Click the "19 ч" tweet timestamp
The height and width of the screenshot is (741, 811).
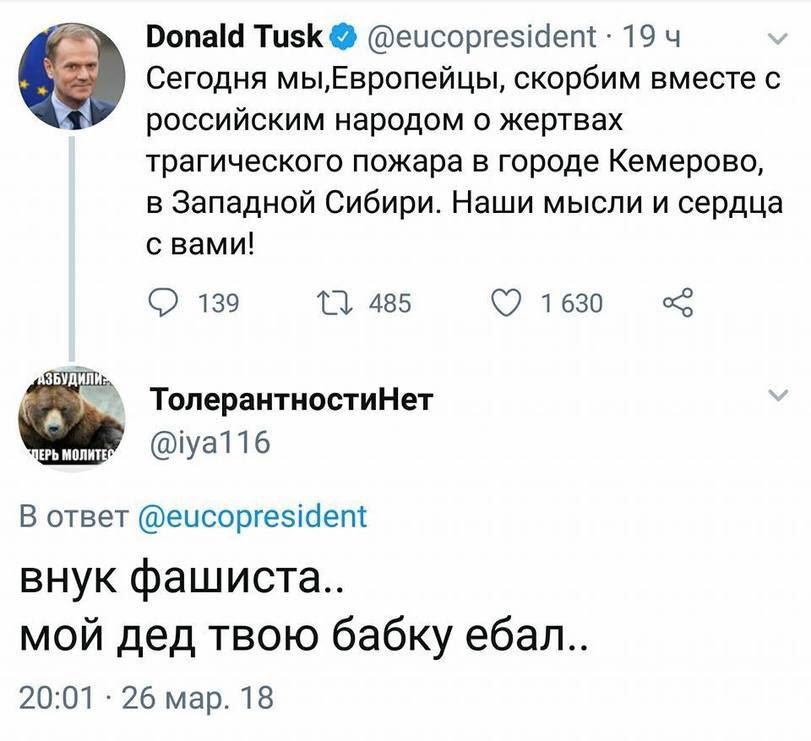click(x=651, y=38)
